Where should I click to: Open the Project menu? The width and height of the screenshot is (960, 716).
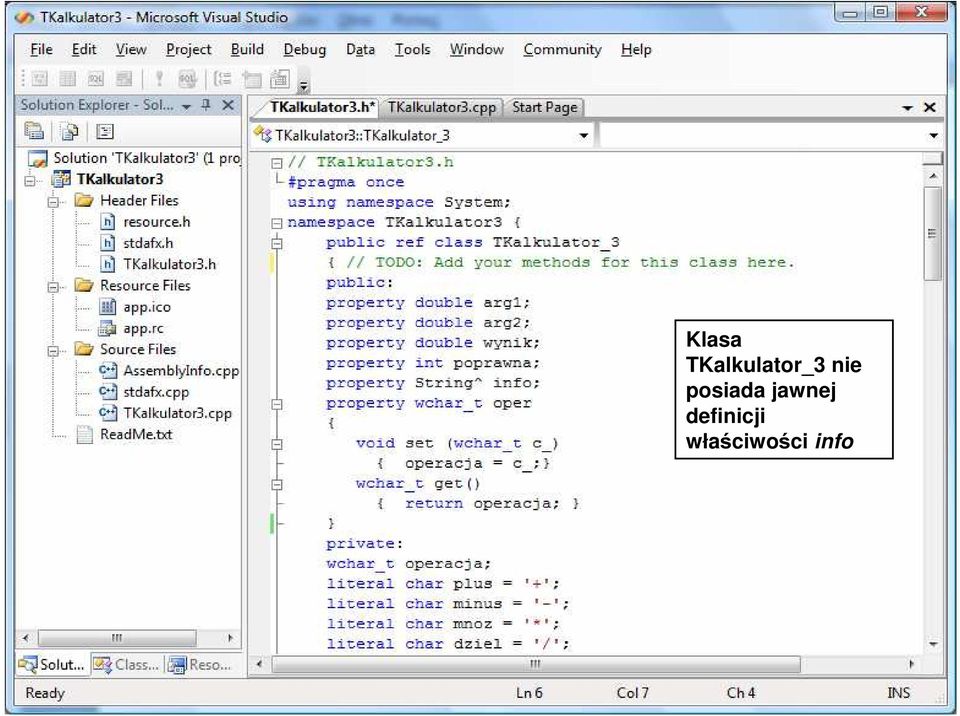189,50
